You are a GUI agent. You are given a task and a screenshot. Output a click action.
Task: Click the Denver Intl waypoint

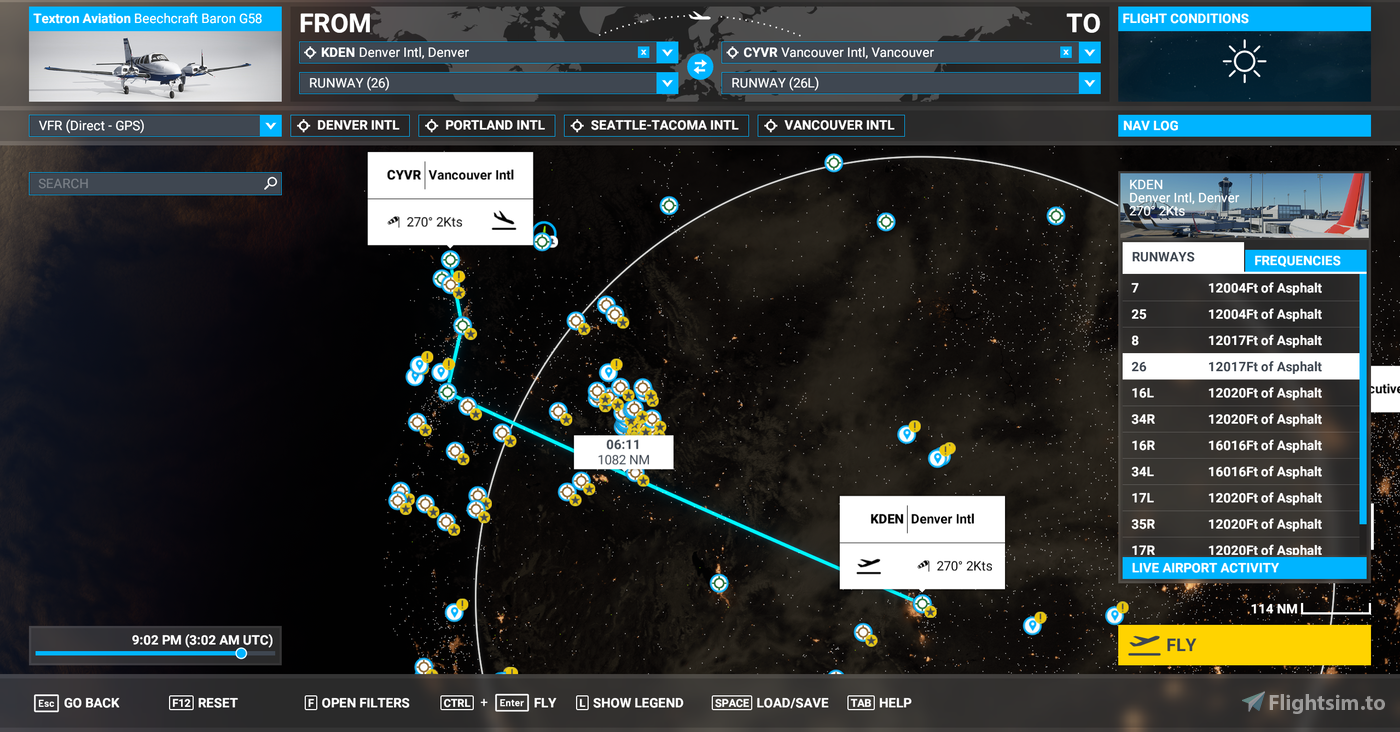click(347, 126)
